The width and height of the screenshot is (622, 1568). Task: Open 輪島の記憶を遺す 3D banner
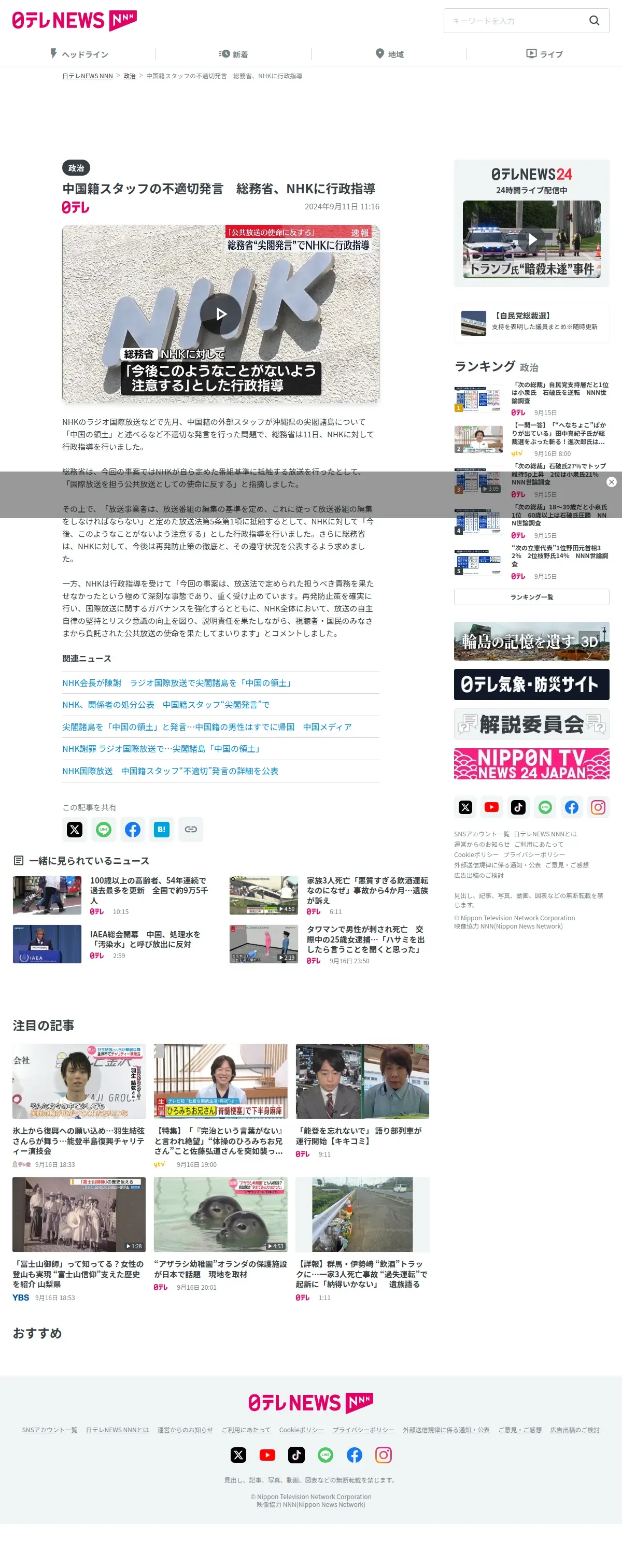(531, 641)
